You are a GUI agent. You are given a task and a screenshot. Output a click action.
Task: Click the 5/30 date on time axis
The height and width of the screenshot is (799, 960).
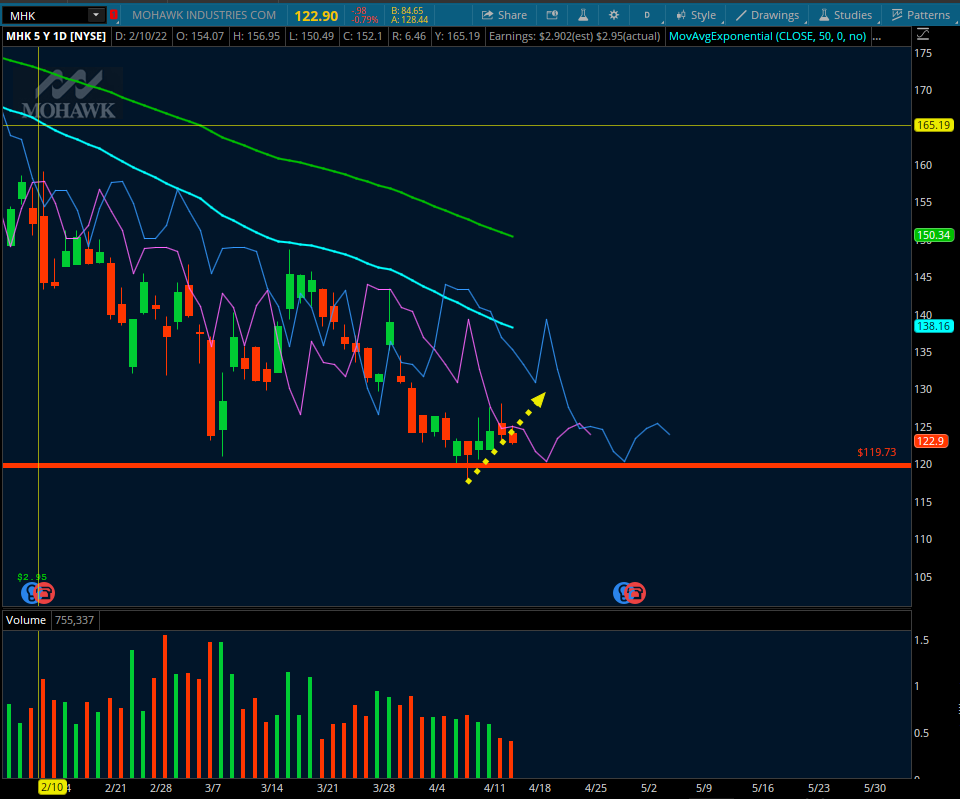coord(875,788)
